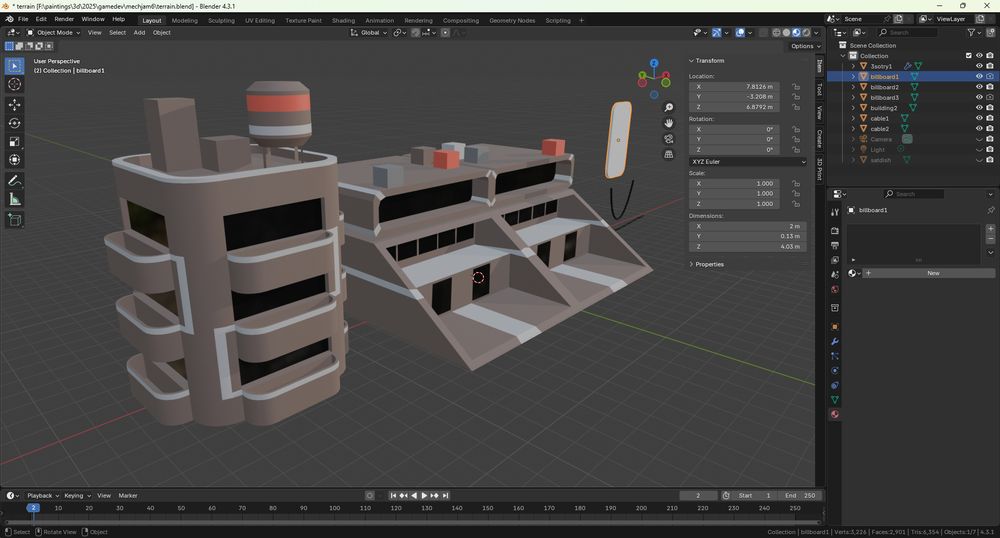The height and width of the screenshot is (538, 1000).
Task: Click the End frame 250 field
Action: (800, 495)
